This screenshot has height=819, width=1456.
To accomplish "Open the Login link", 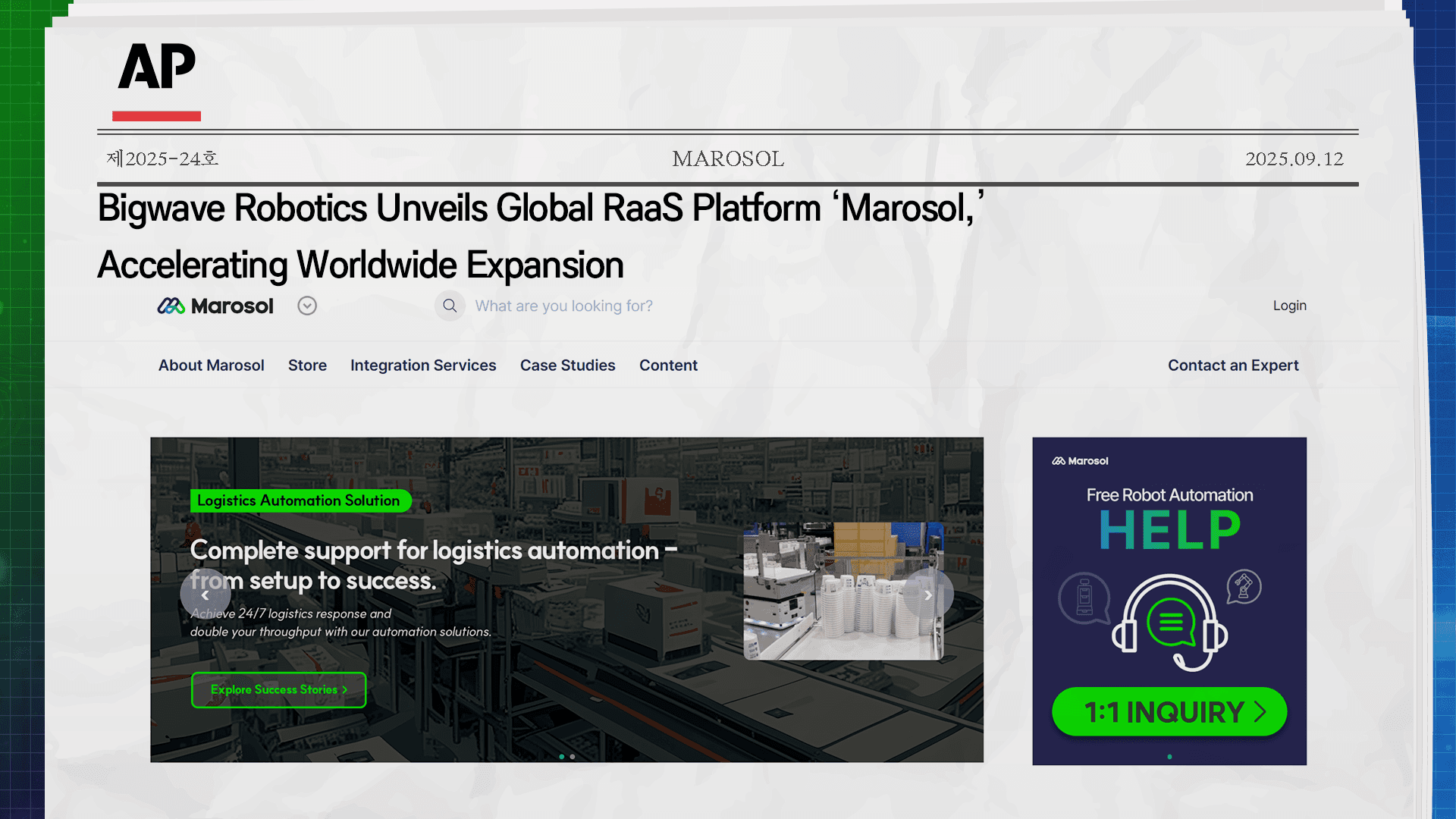I will coord(1289,306).
